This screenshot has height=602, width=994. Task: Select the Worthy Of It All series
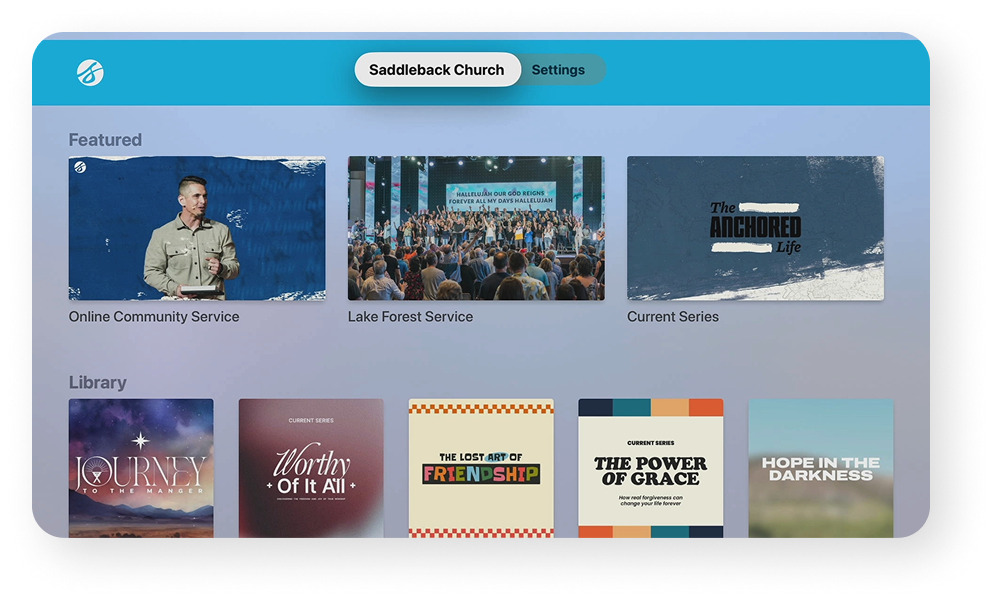[311, 468]
